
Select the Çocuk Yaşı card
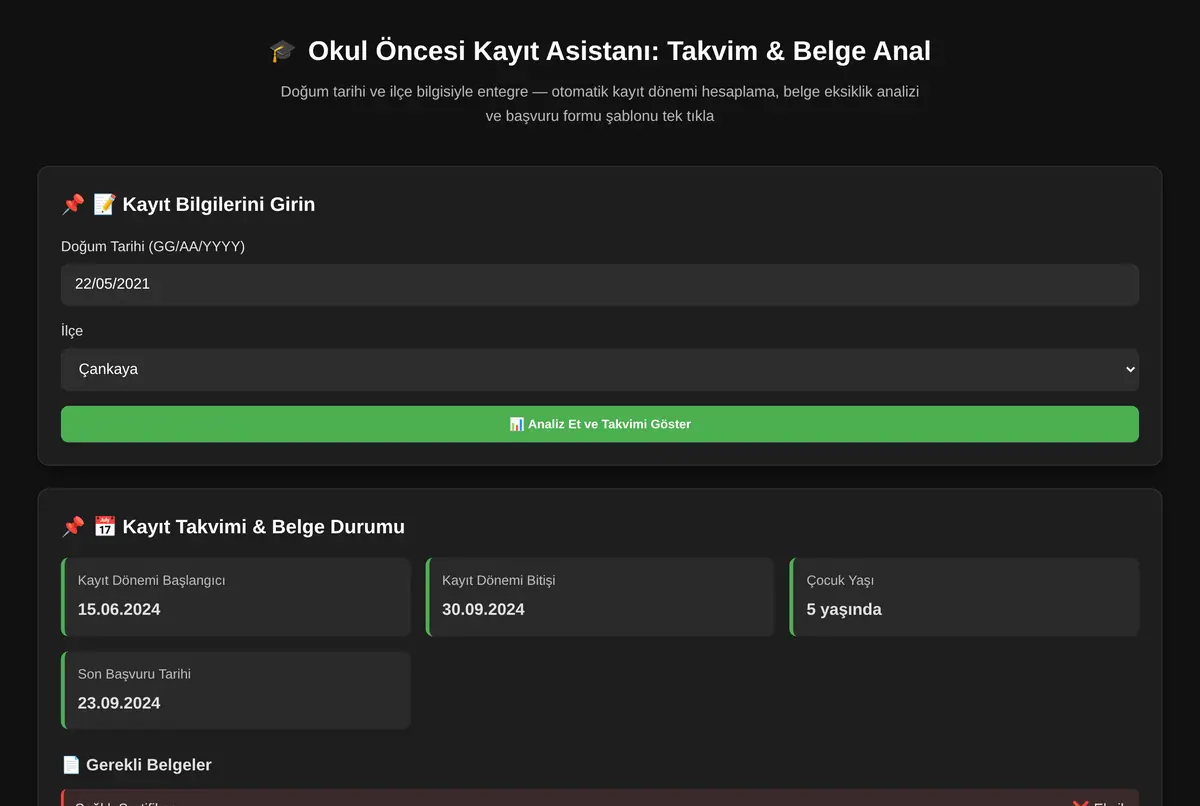[x=964, y=597]
